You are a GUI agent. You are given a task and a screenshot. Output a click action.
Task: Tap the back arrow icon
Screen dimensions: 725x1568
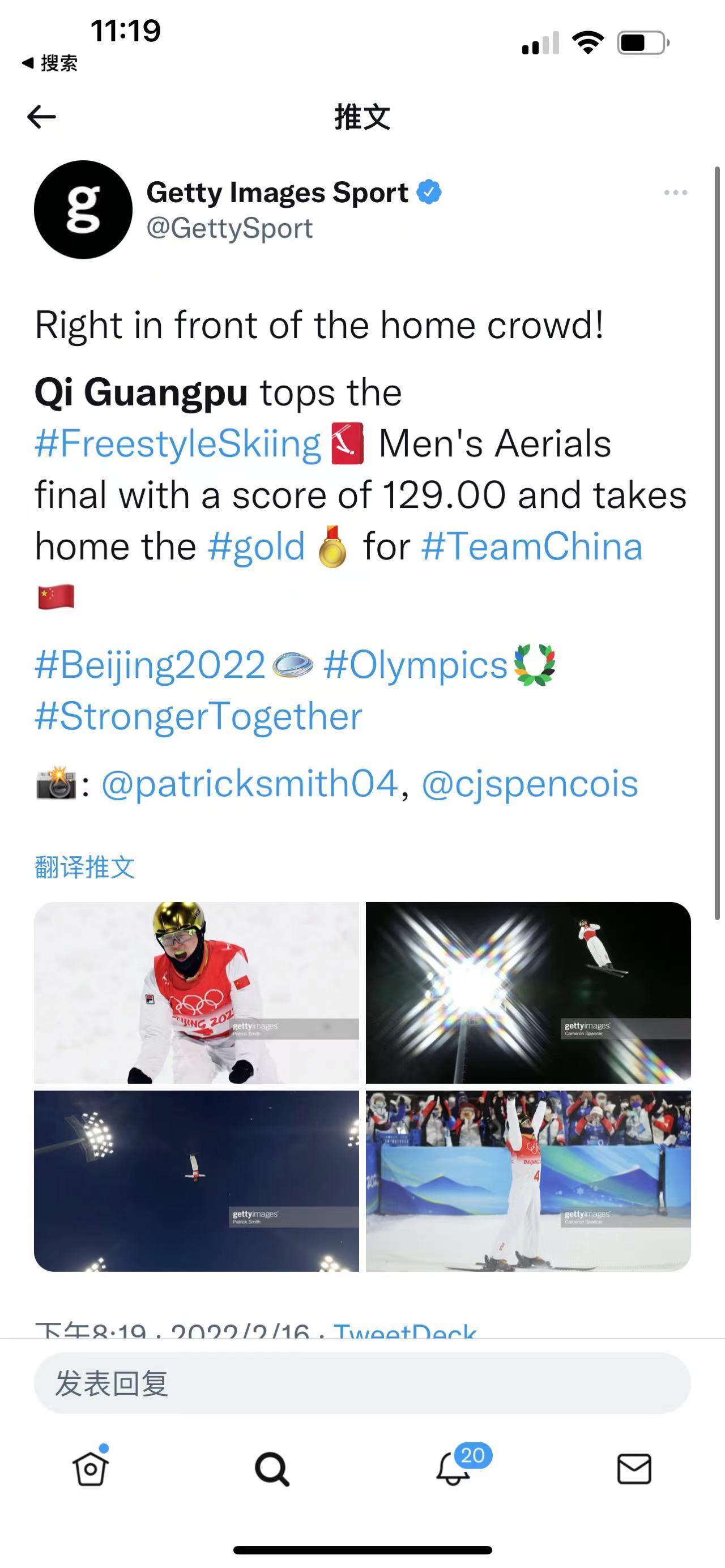(41, 116)
